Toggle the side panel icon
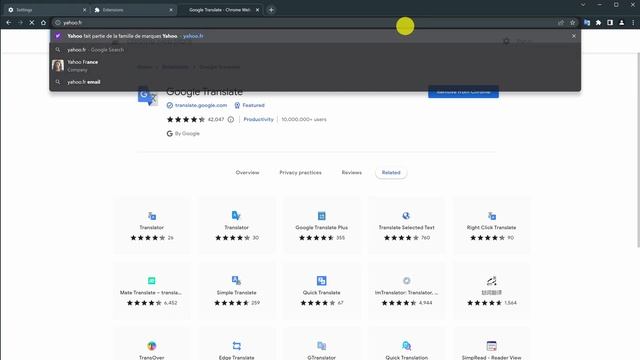This screenshot has height=360, width=640. 610,23
